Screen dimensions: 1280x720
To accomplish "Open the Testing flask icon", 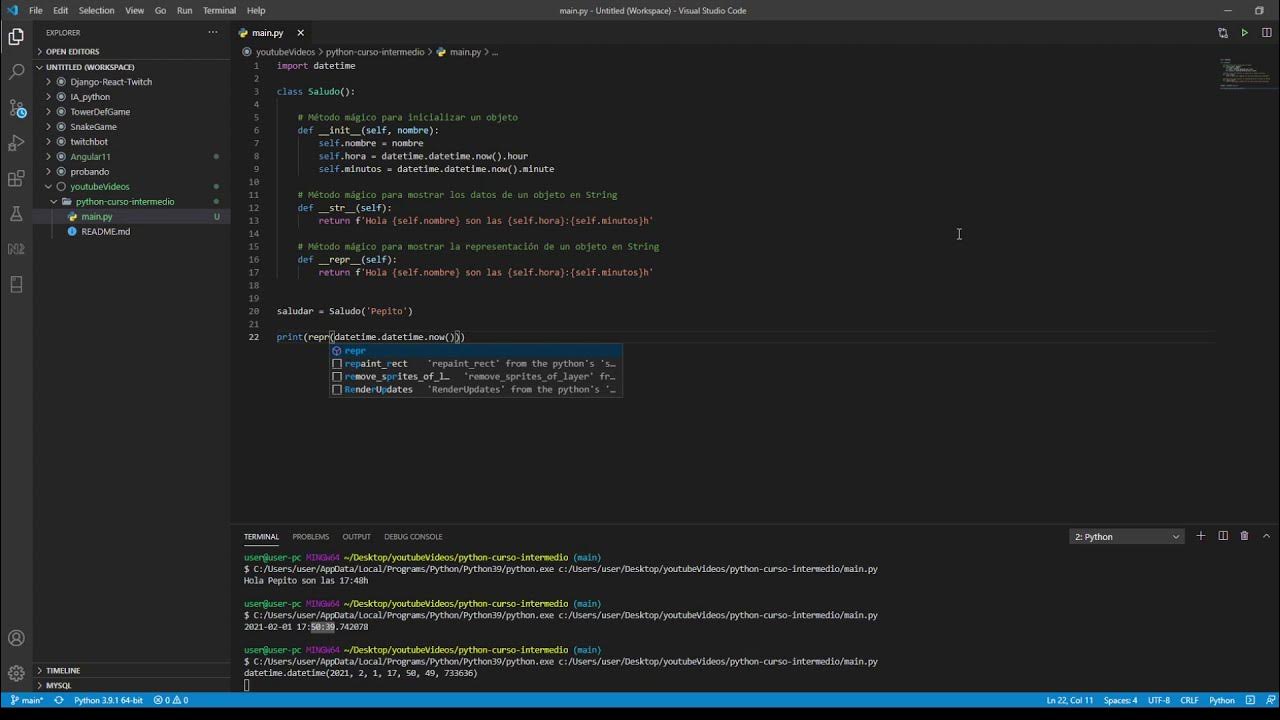I will coord(16,214).
